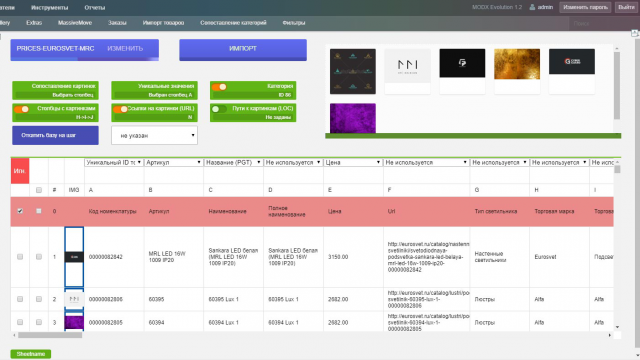Click the table vertical scrollbar down arrow

click(x=617, y=327)
